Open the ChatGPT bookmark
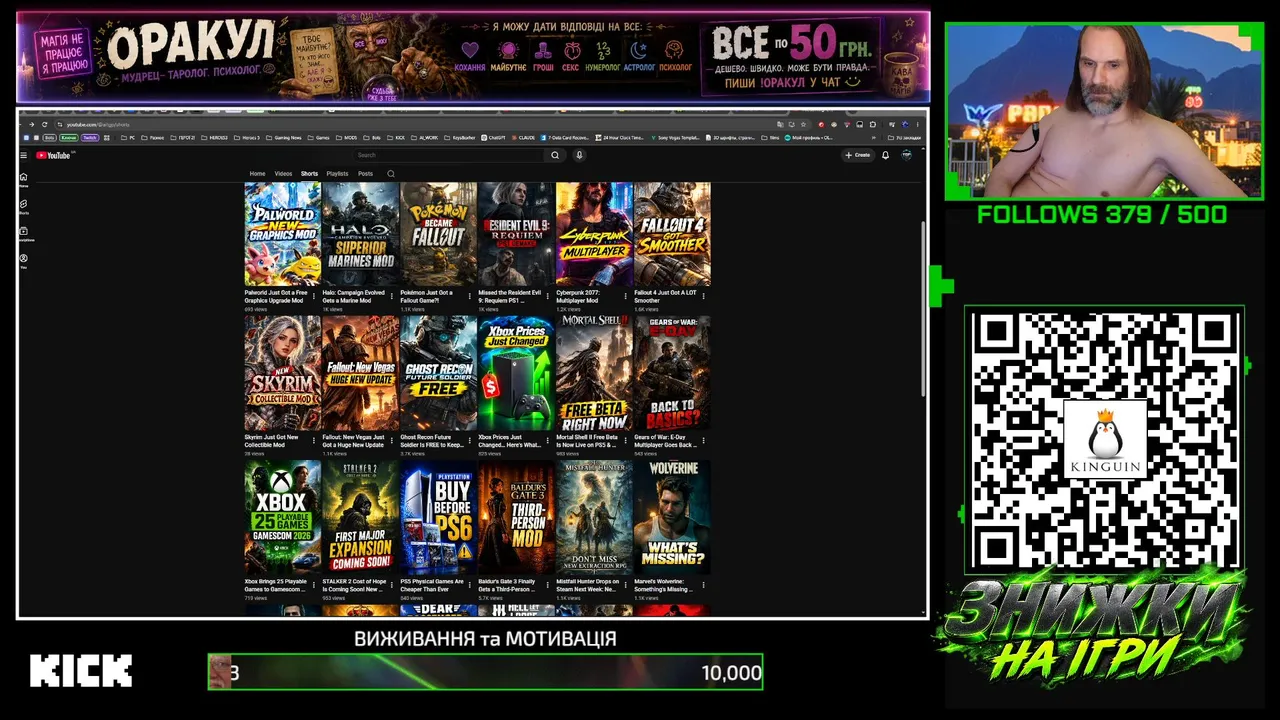Screen dimensions: 1280x720 [x=494, y=137]
